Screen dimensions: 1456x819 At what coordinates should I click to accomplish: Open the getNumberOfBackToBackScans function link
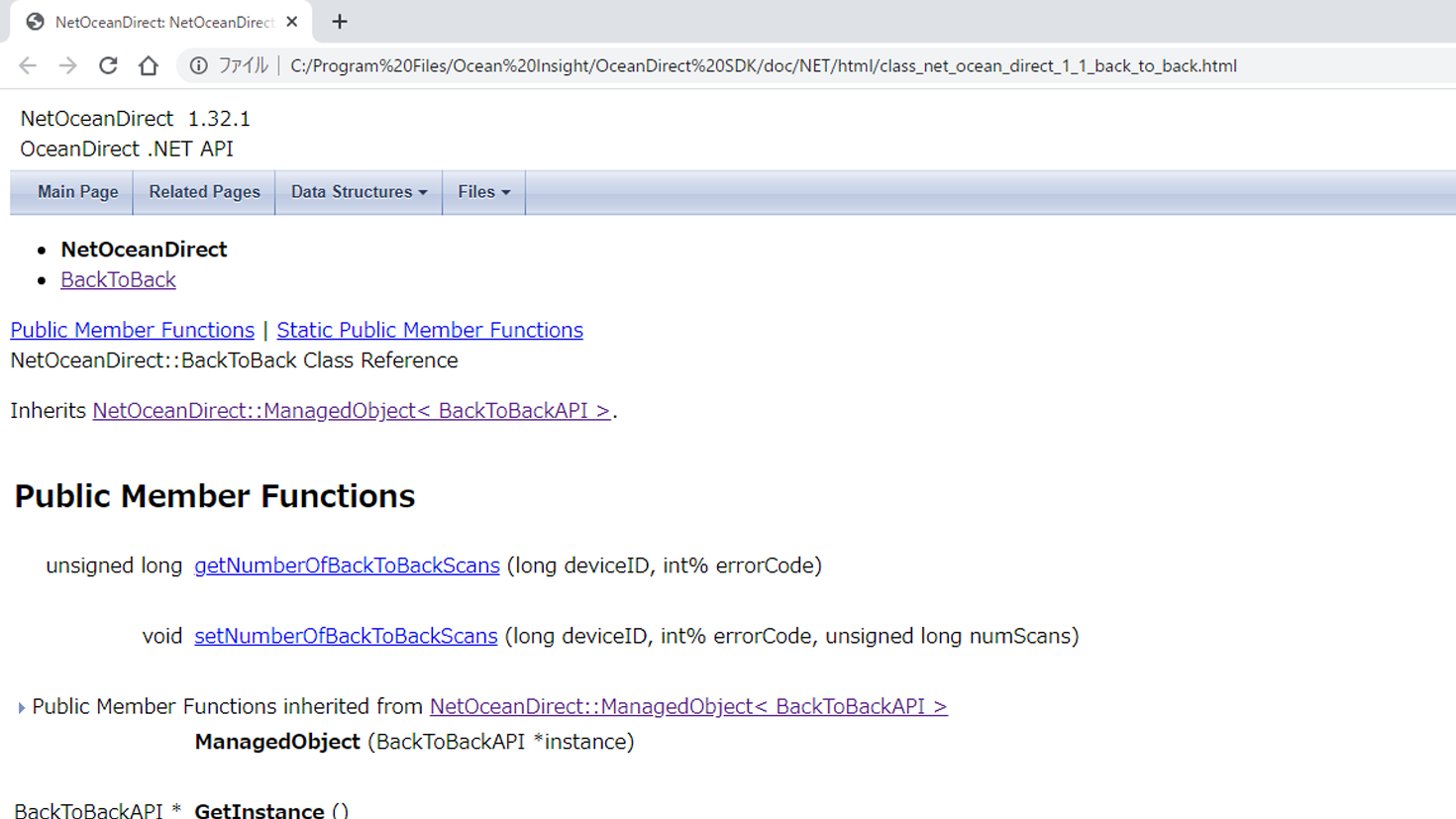click(x=347, y=565)
